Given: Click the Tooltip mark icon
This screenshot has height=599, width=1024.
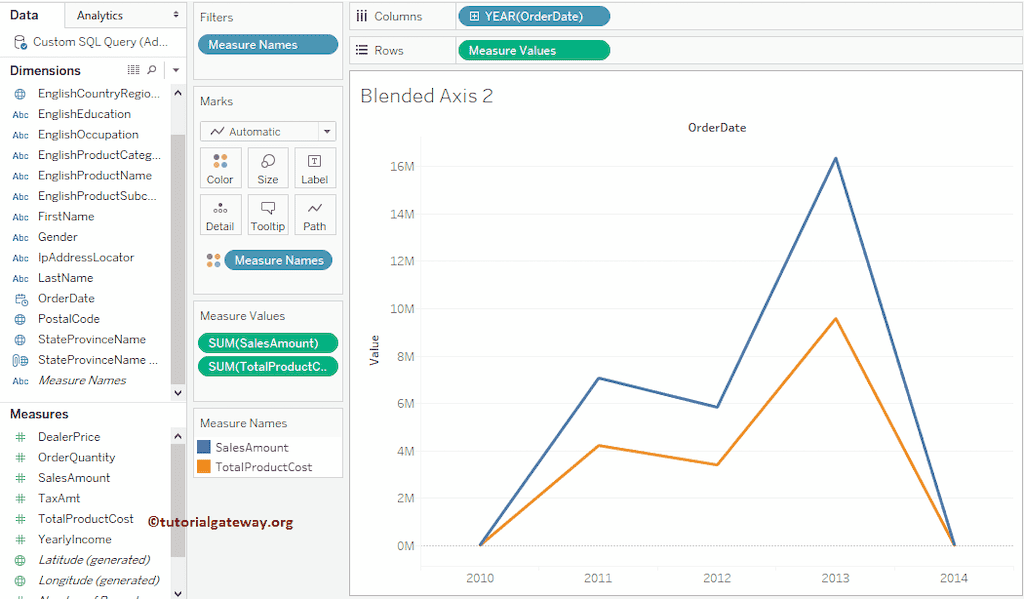Looking at the screenshot, I should (x=267, y=214).
